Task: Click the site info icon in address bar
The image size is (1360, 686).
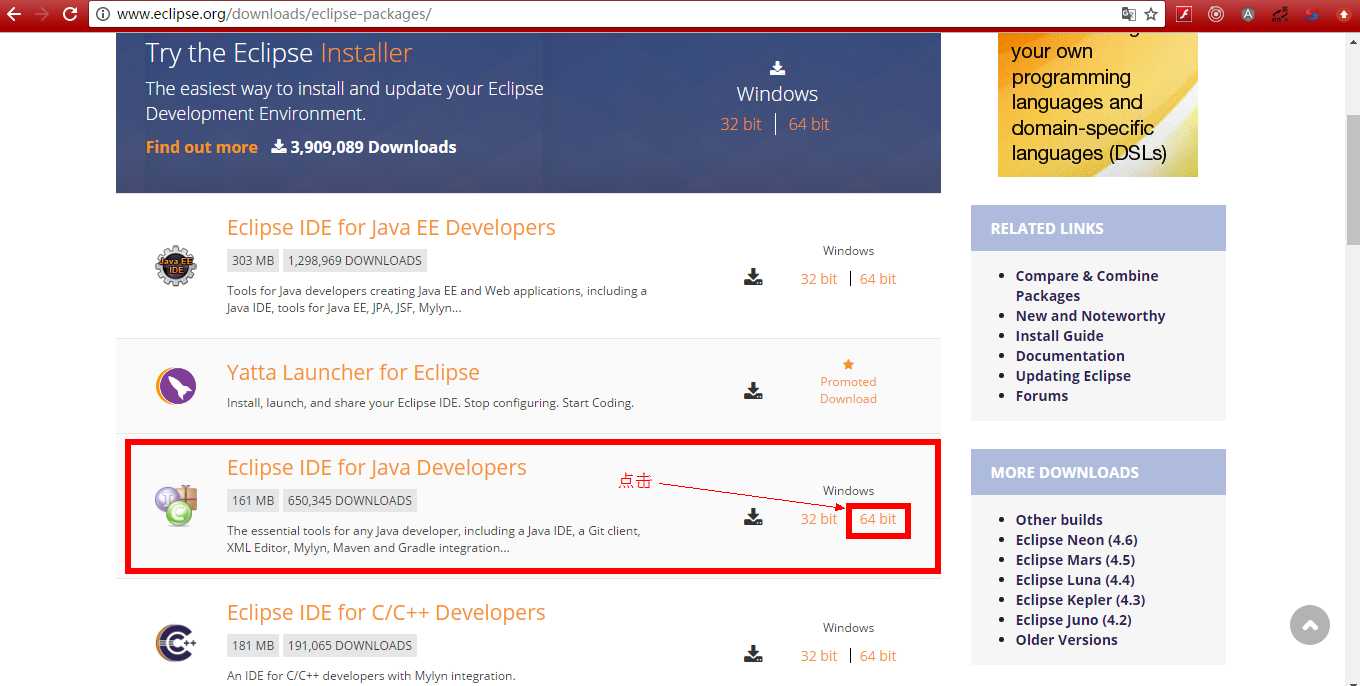Action: [104, 15]
